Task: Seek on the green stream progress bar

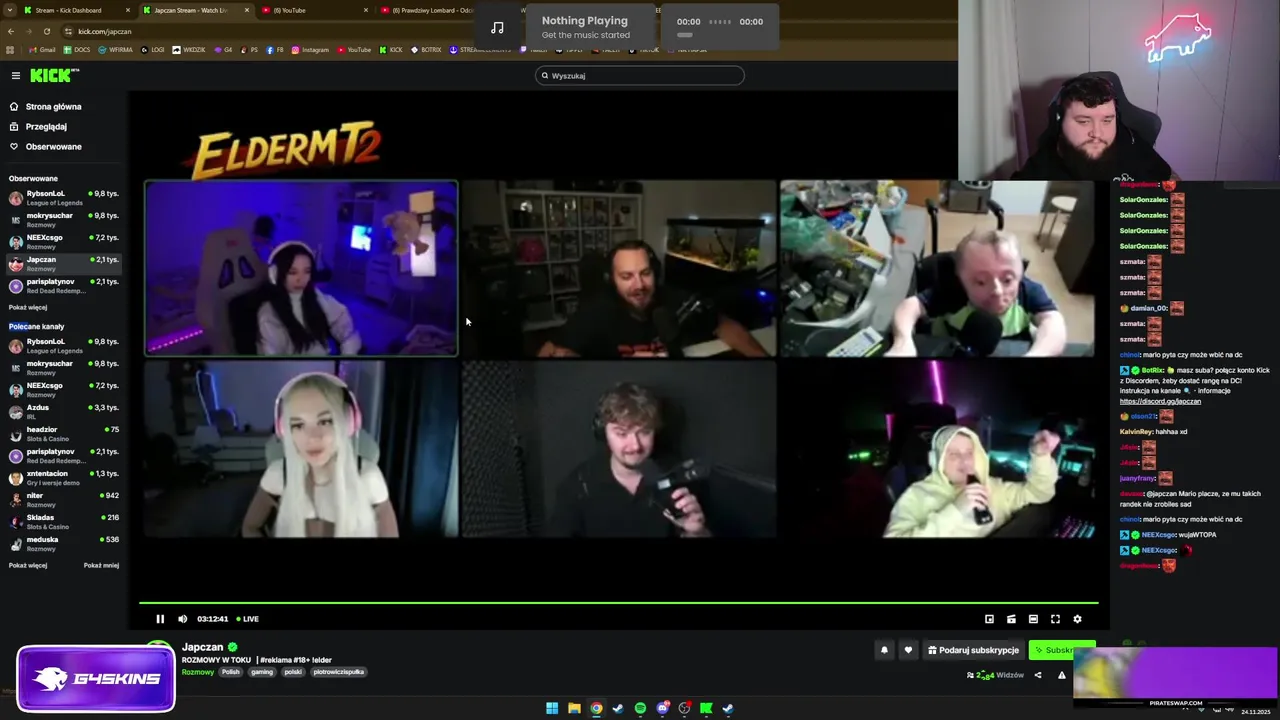Action: pyautogui.click(x=618, y=603)
